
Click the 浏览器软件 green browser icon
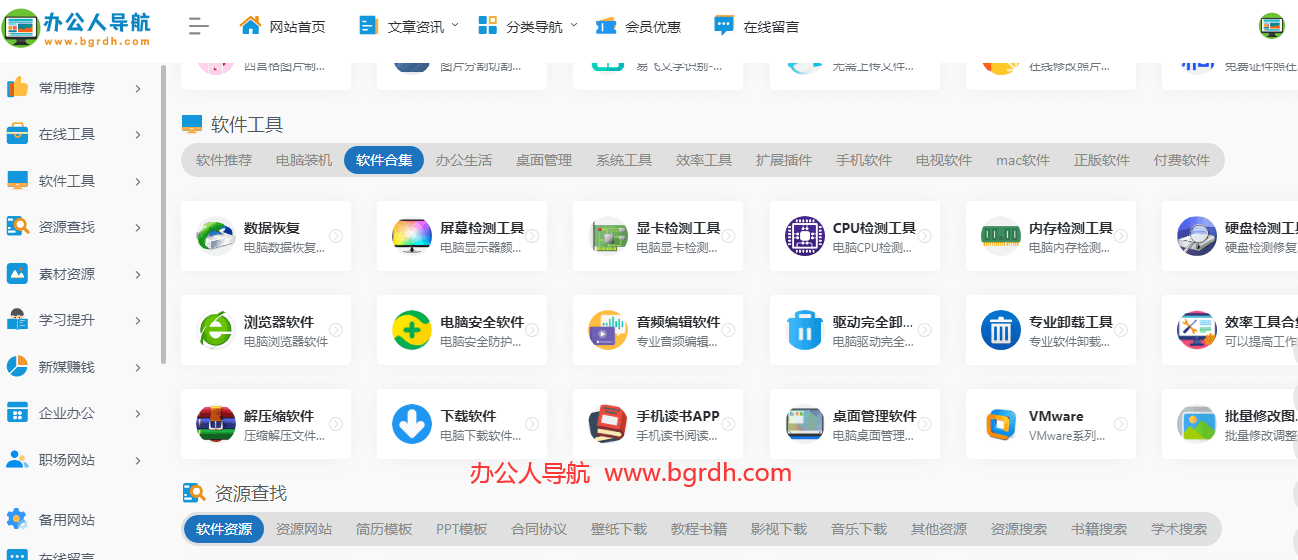(x=215, y=330)
